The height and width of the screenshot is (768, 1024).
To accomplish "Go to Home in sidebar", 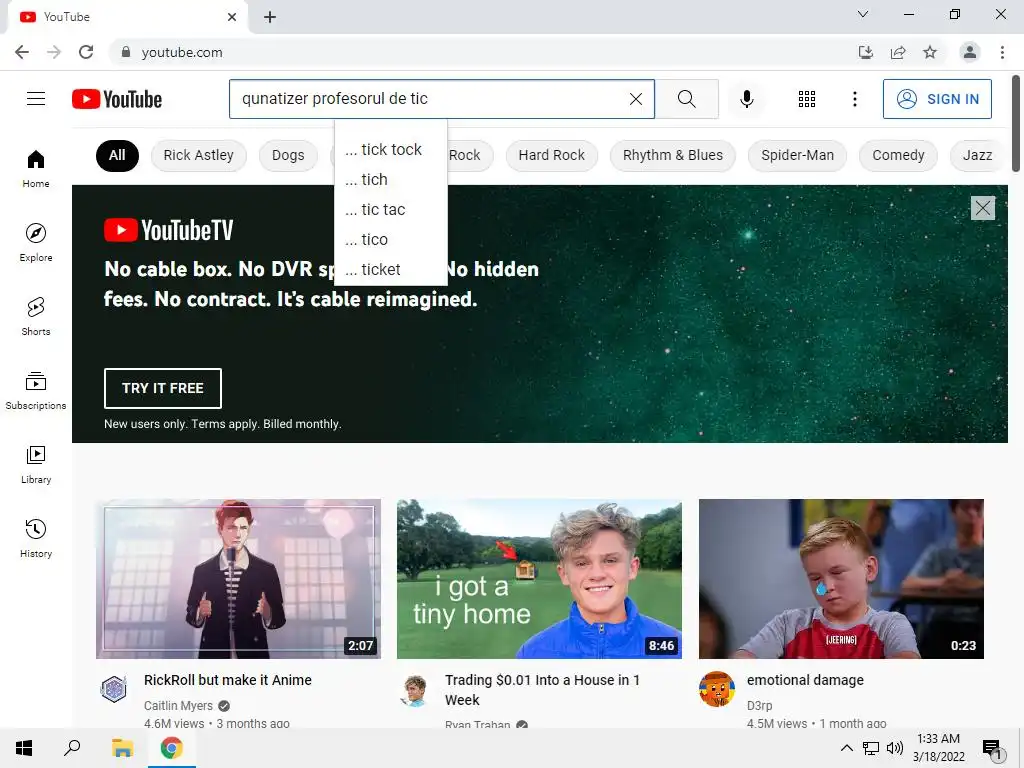I will pyautogui.click(x=36, y=168).
